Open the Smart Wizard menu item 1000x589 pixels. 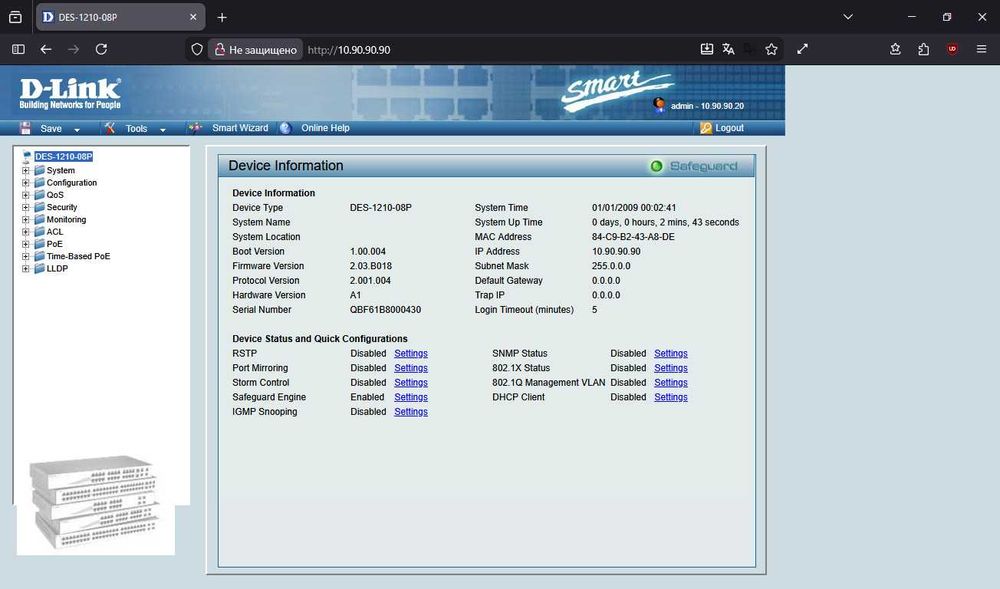(x=240, y=128)
